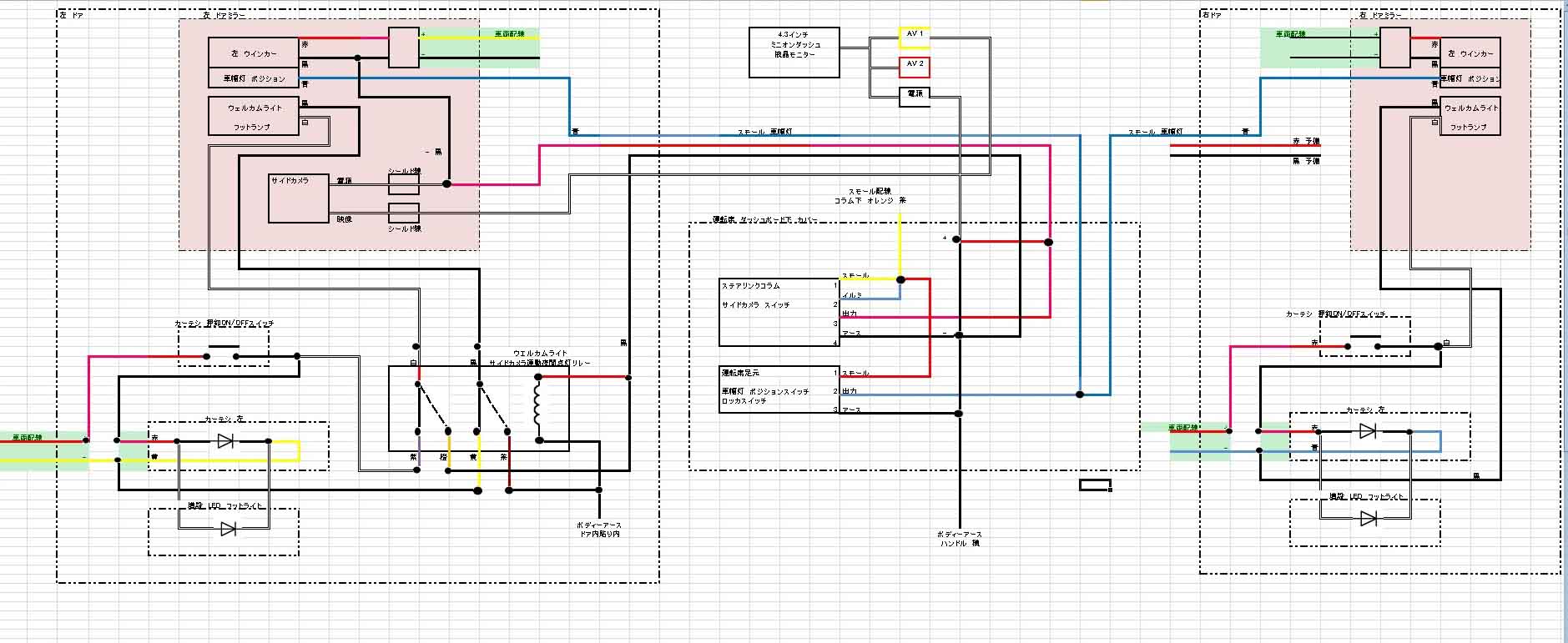The height and width of the screenshot is (643, 1568).
Task: Click the diode in right door courtesy box
Action: click(1368, 431)
